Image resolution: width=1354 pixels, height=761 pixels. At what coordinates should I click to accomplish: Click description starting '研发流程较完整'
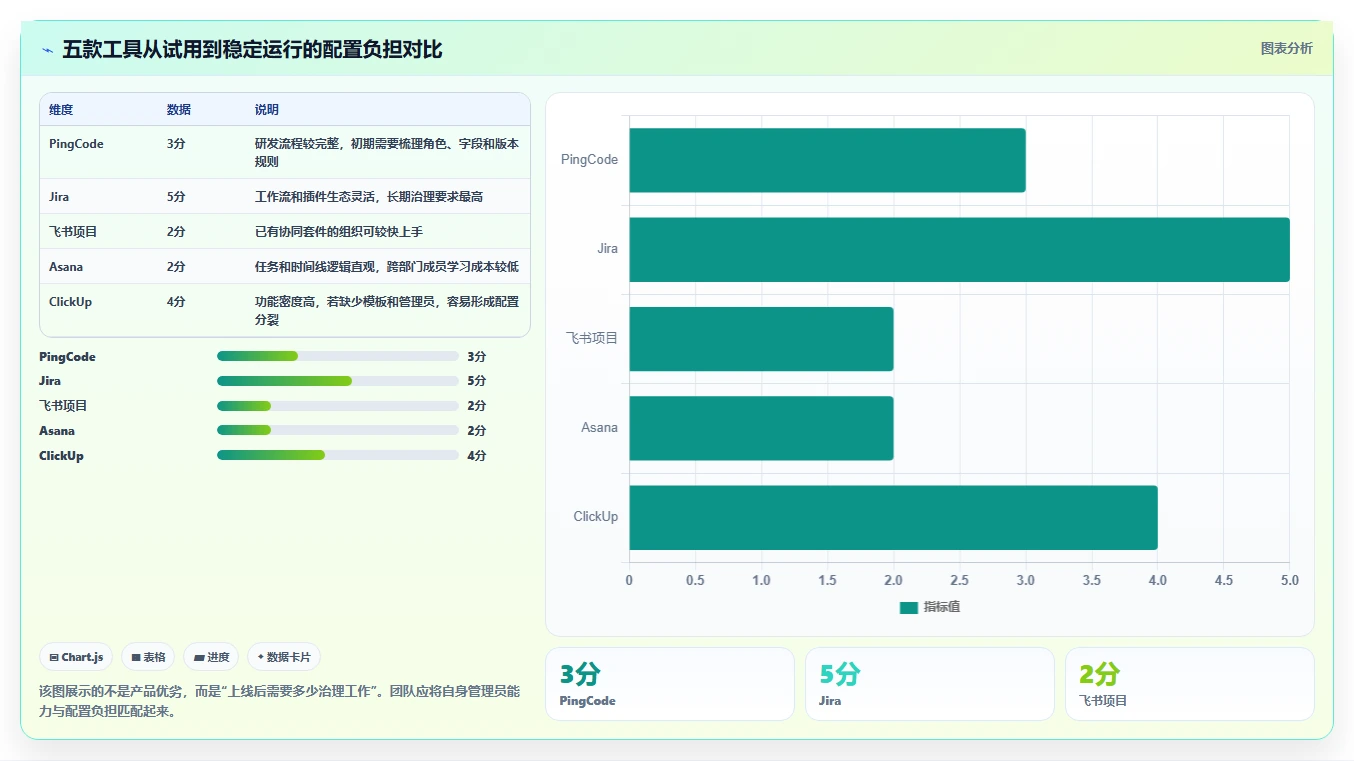[387, 153]
